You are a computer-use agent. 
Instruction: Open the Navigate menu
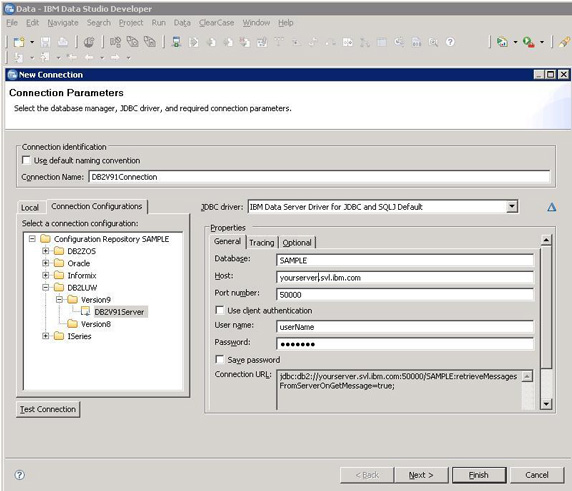(63, 23)
